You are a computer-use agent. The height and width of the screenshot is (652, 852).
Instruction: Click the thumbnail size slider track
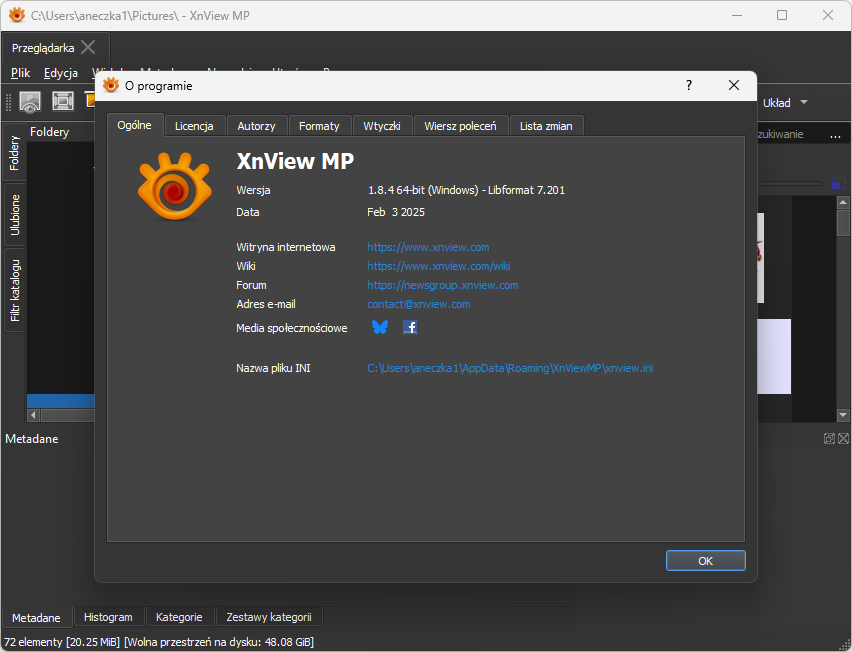pyautogui.click(x=788, y=184)
